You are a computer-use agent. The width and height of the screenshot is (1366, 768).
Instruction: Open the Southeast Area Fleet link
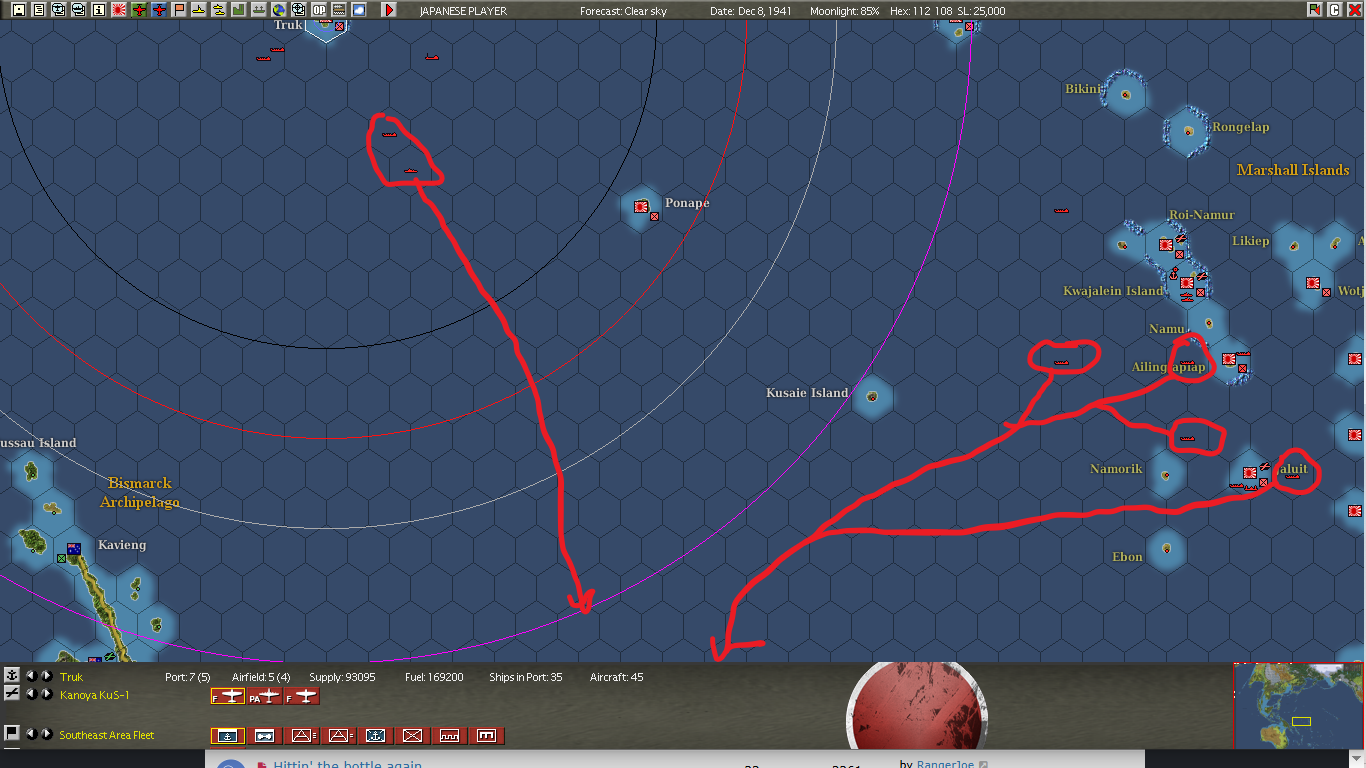107,735
